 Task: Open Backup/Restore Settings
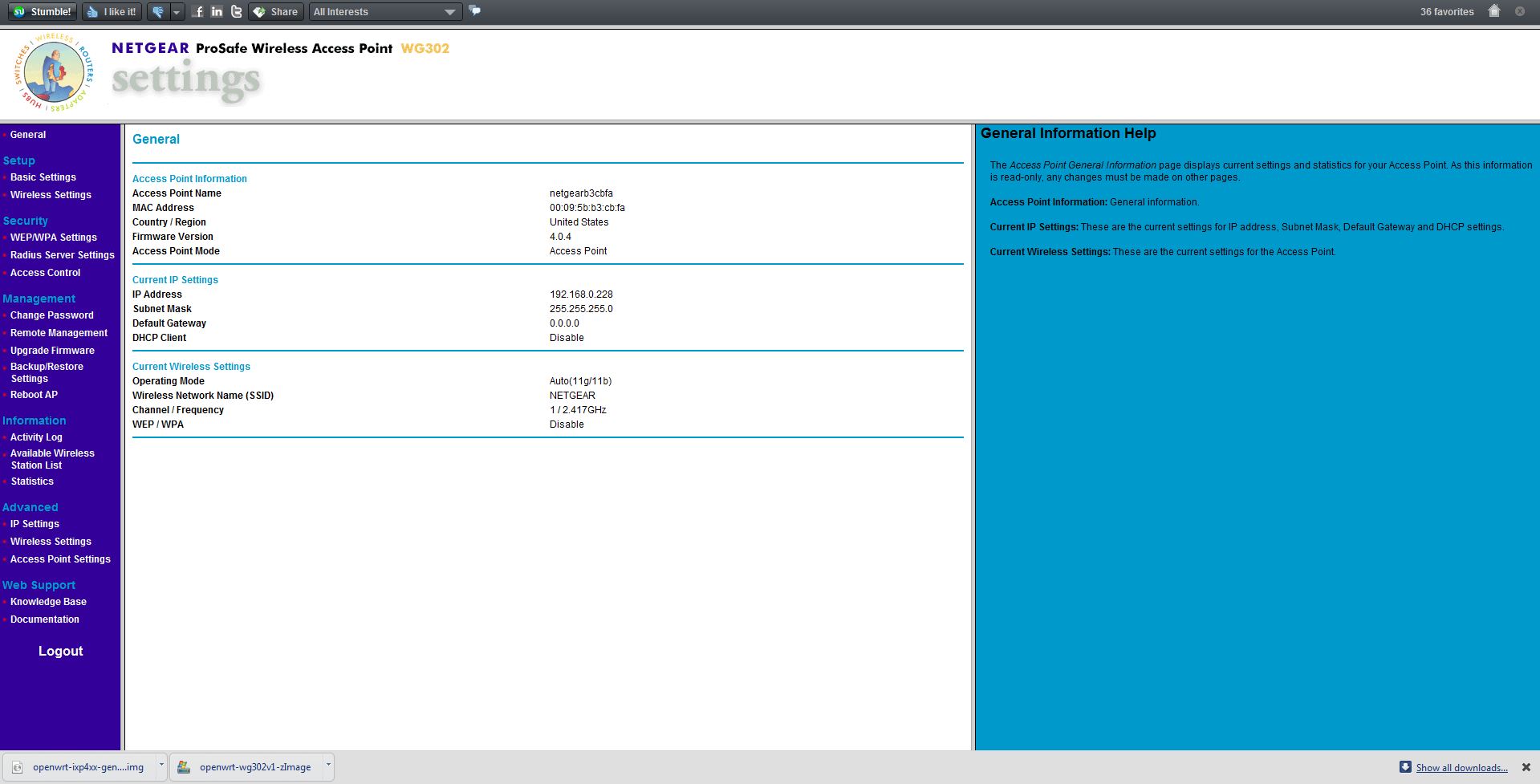point(47,372)
